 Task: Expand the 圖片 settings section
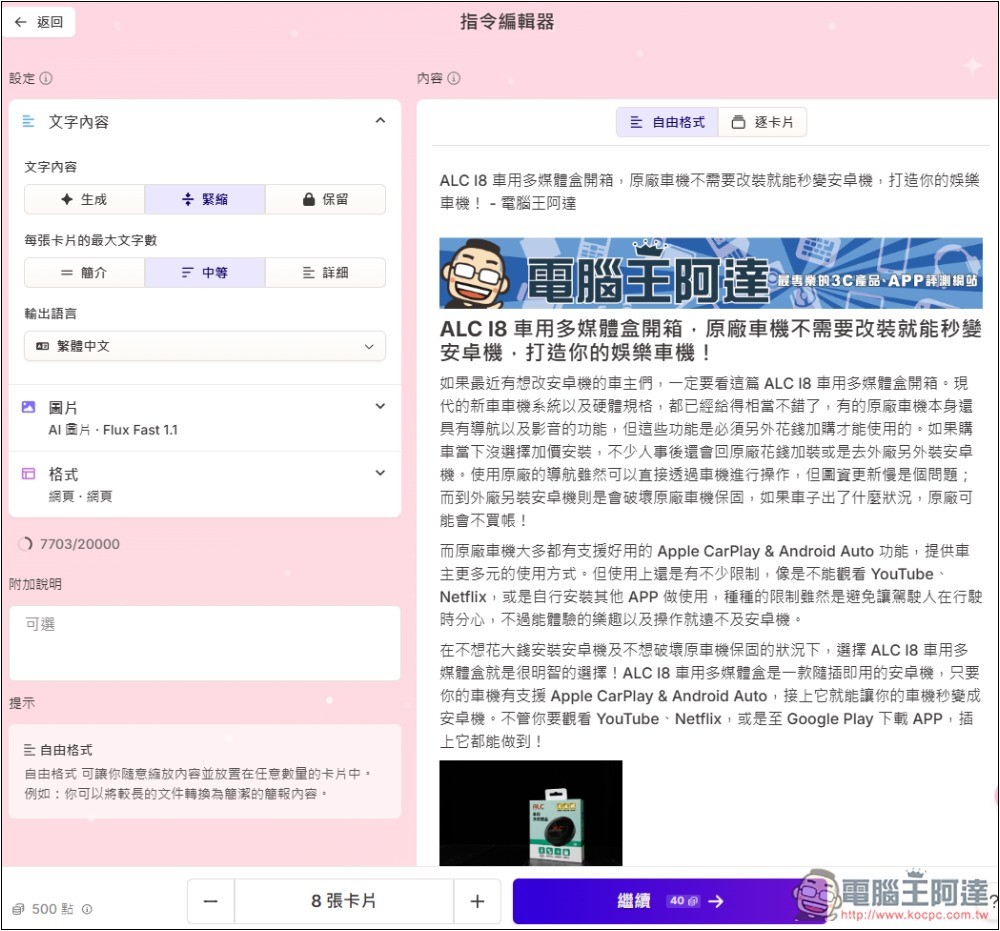pos(379,406)
